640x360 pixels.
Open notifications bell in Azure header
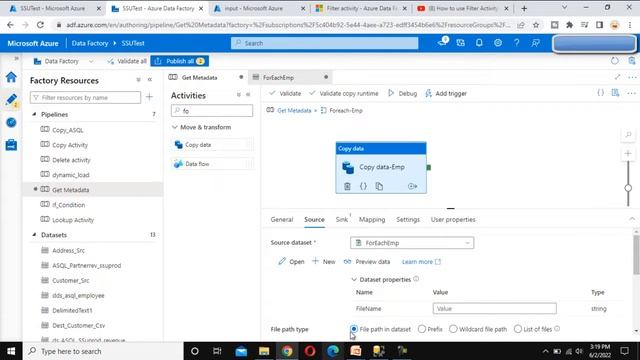click(479, 43)
